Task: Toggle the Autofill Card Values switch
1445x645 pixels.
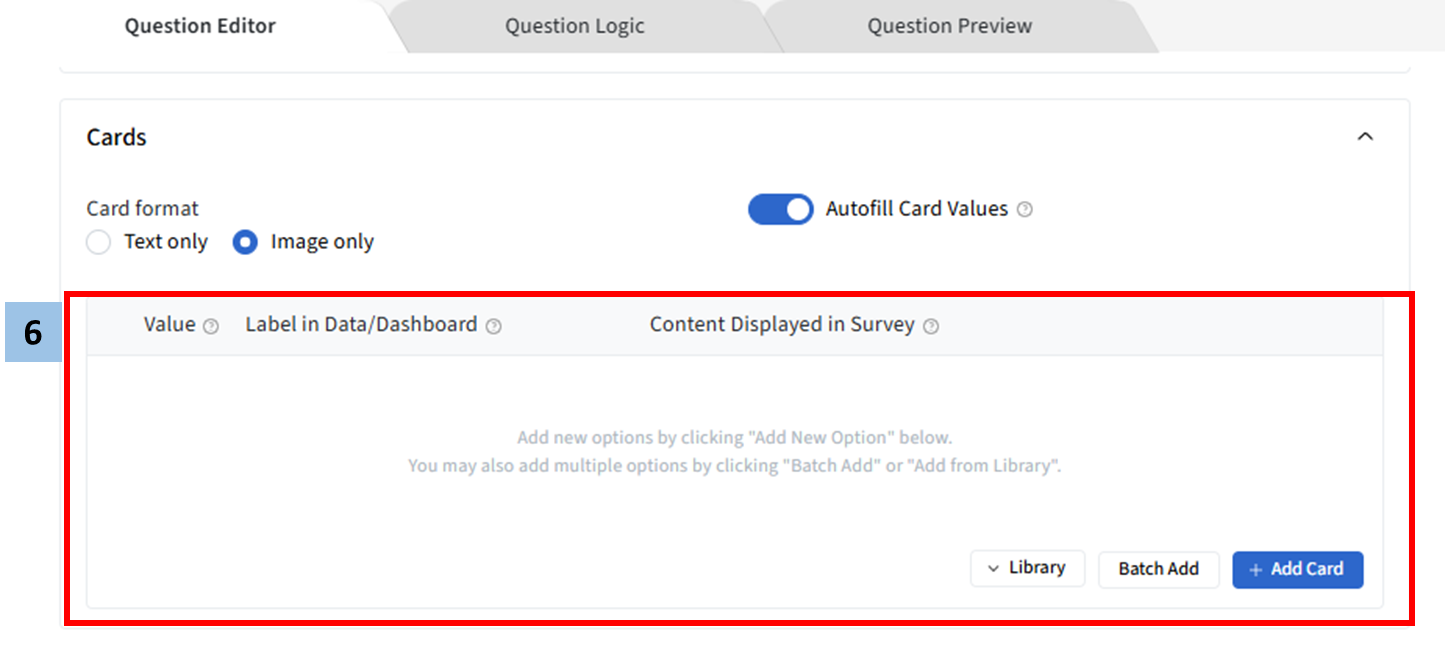Action: click(x=780, y=209)
